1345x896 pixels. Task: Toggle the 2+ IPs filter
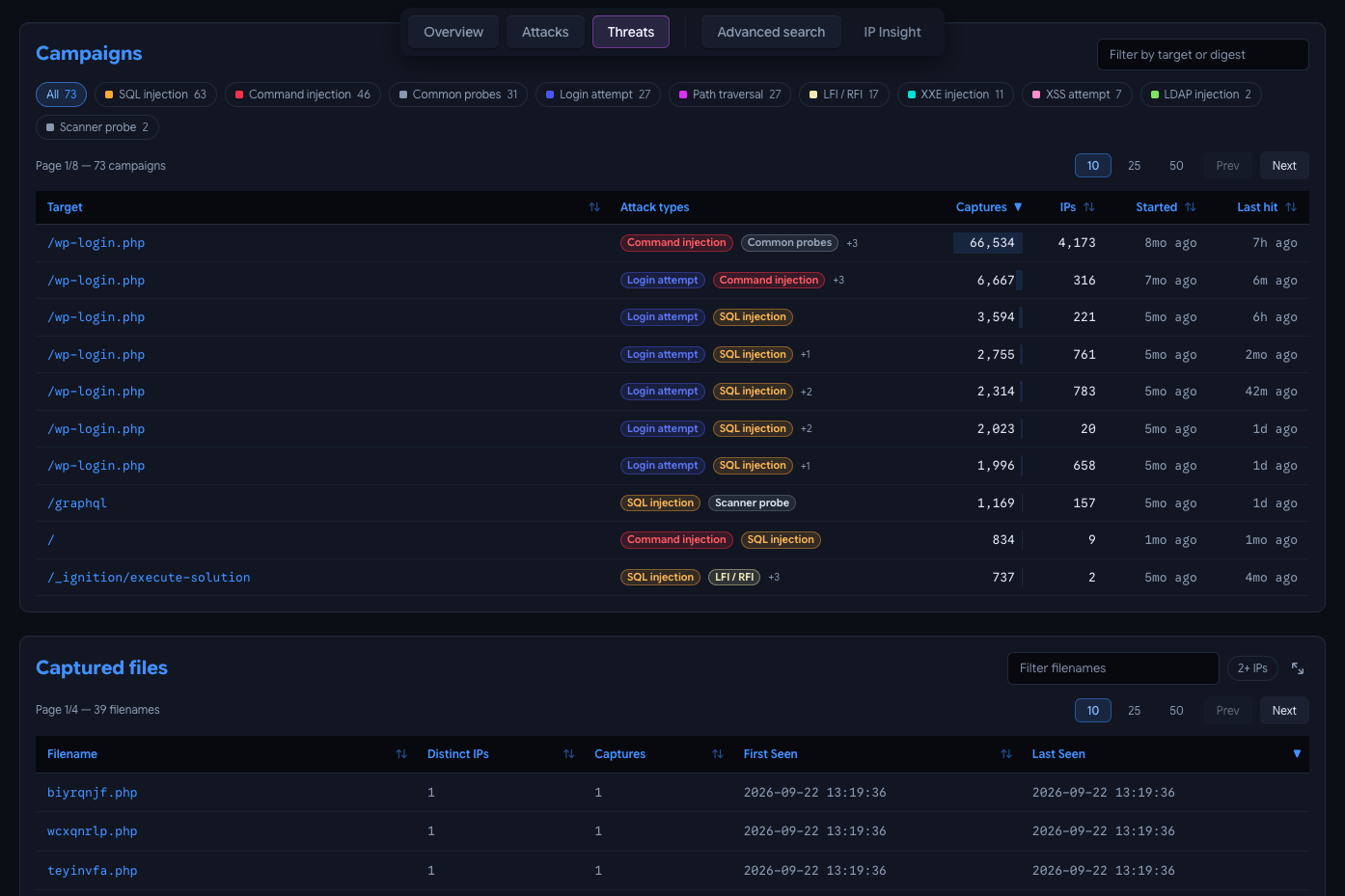(1252, 668)
